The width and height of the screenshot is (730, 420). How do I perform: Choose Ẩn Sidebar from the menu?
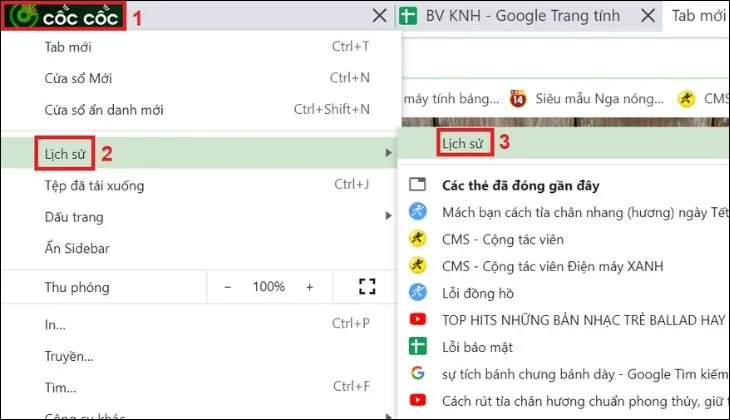pos(77,249)
